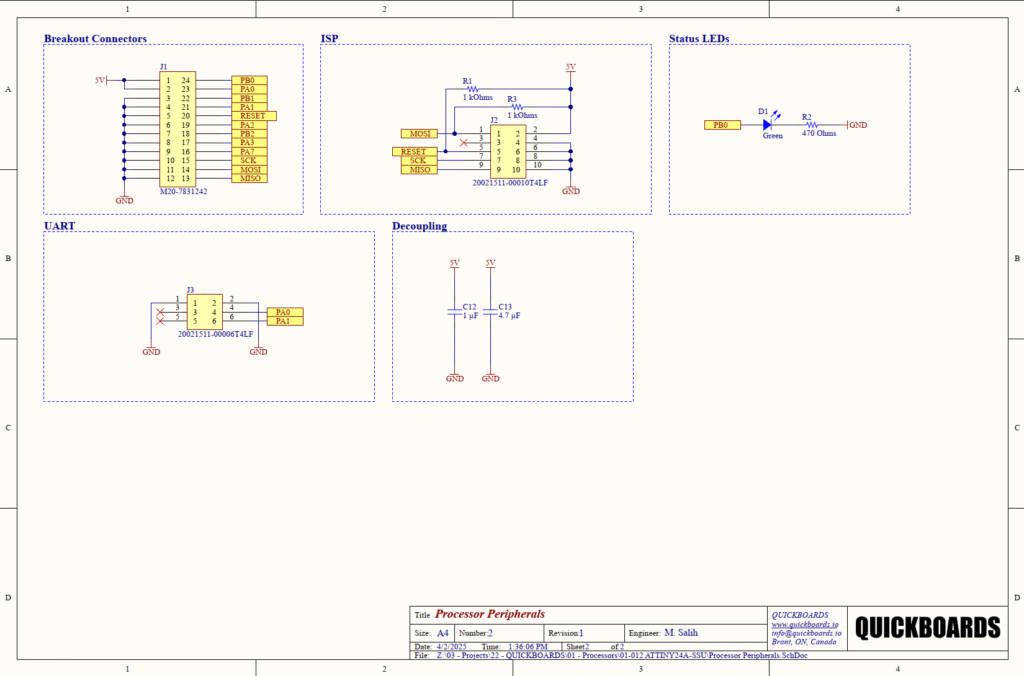Click the PB0 port in Status LEDs
The image size is (1024, 676).
coord(720,125)
